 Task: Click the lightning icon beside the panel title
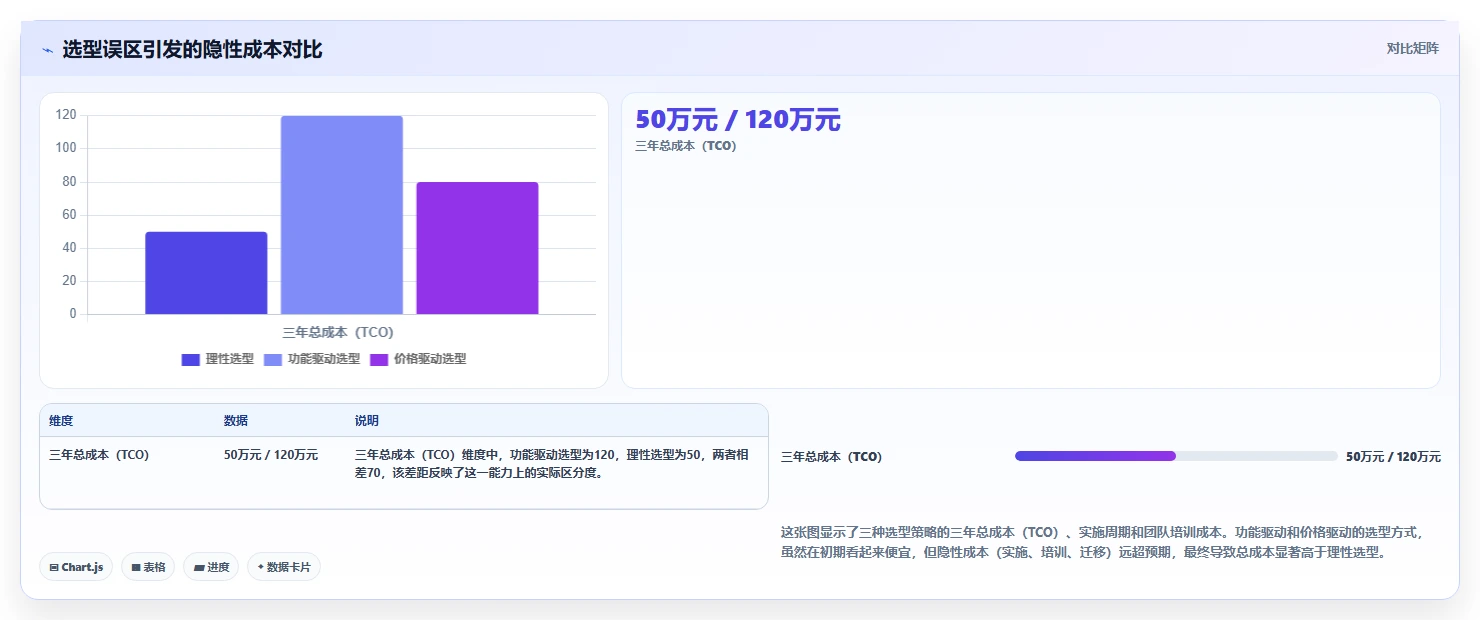pos(47,49)
